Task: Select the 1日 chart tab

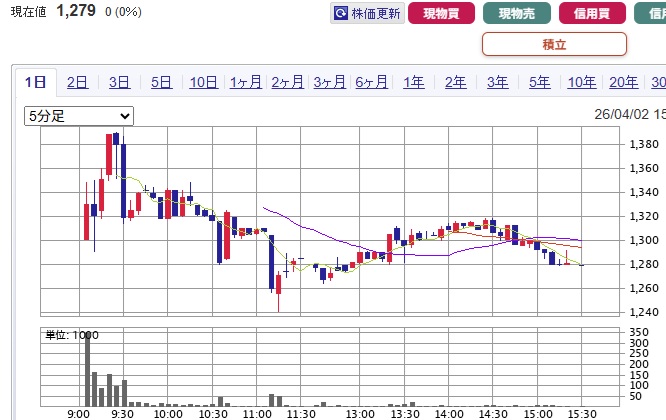Action: (x=36, y=82)
